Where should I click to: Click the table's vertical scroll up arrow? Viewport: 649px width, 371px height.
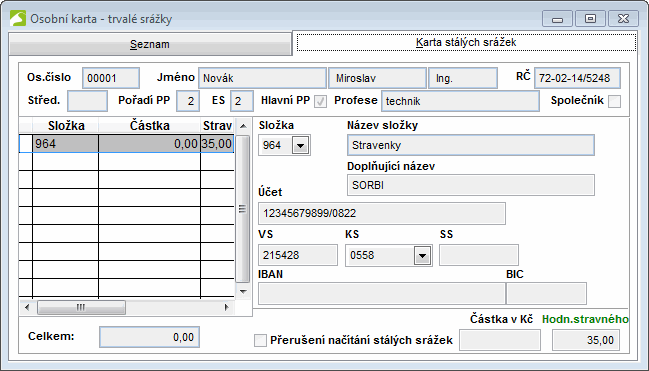(x=243, y=126)
